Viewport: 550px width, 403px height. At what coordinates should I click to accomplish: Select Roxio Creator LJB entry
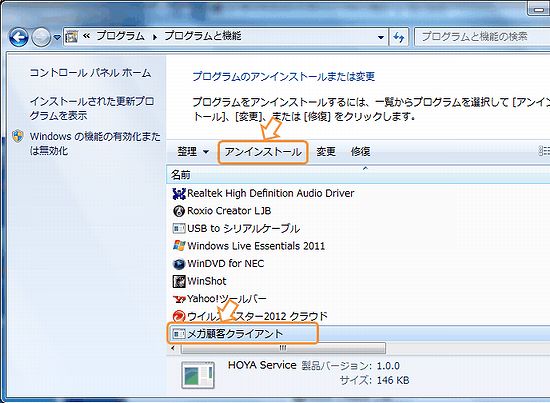(229, 211)
